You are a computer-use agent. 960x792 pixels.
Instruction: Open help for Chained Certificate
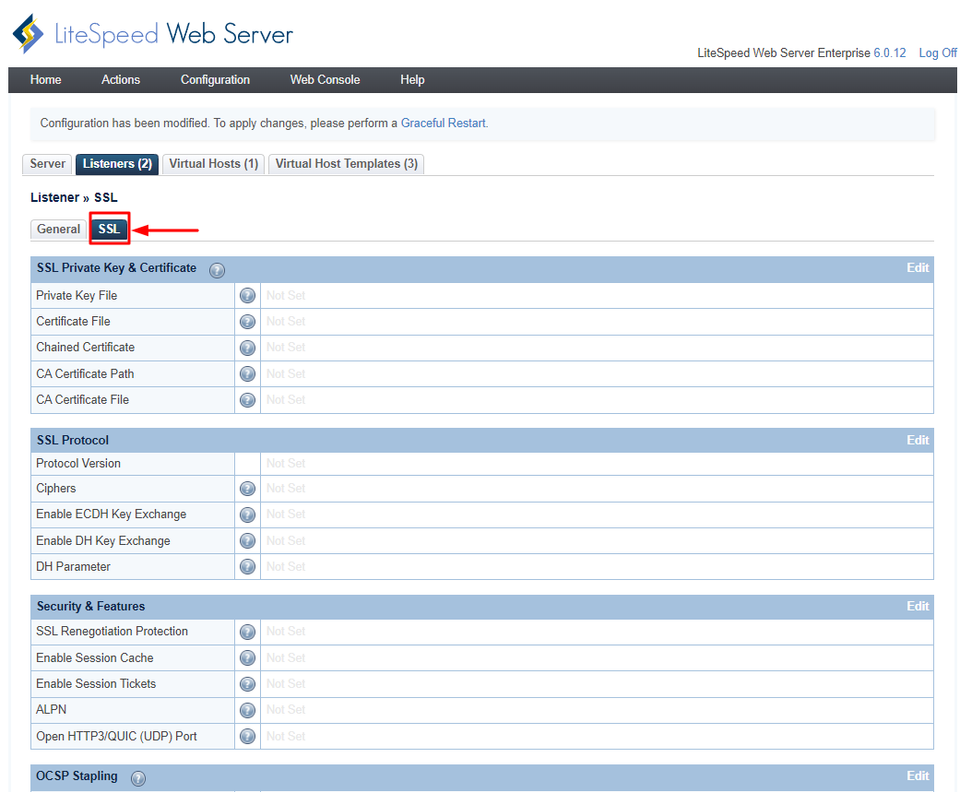coord(247,347)
